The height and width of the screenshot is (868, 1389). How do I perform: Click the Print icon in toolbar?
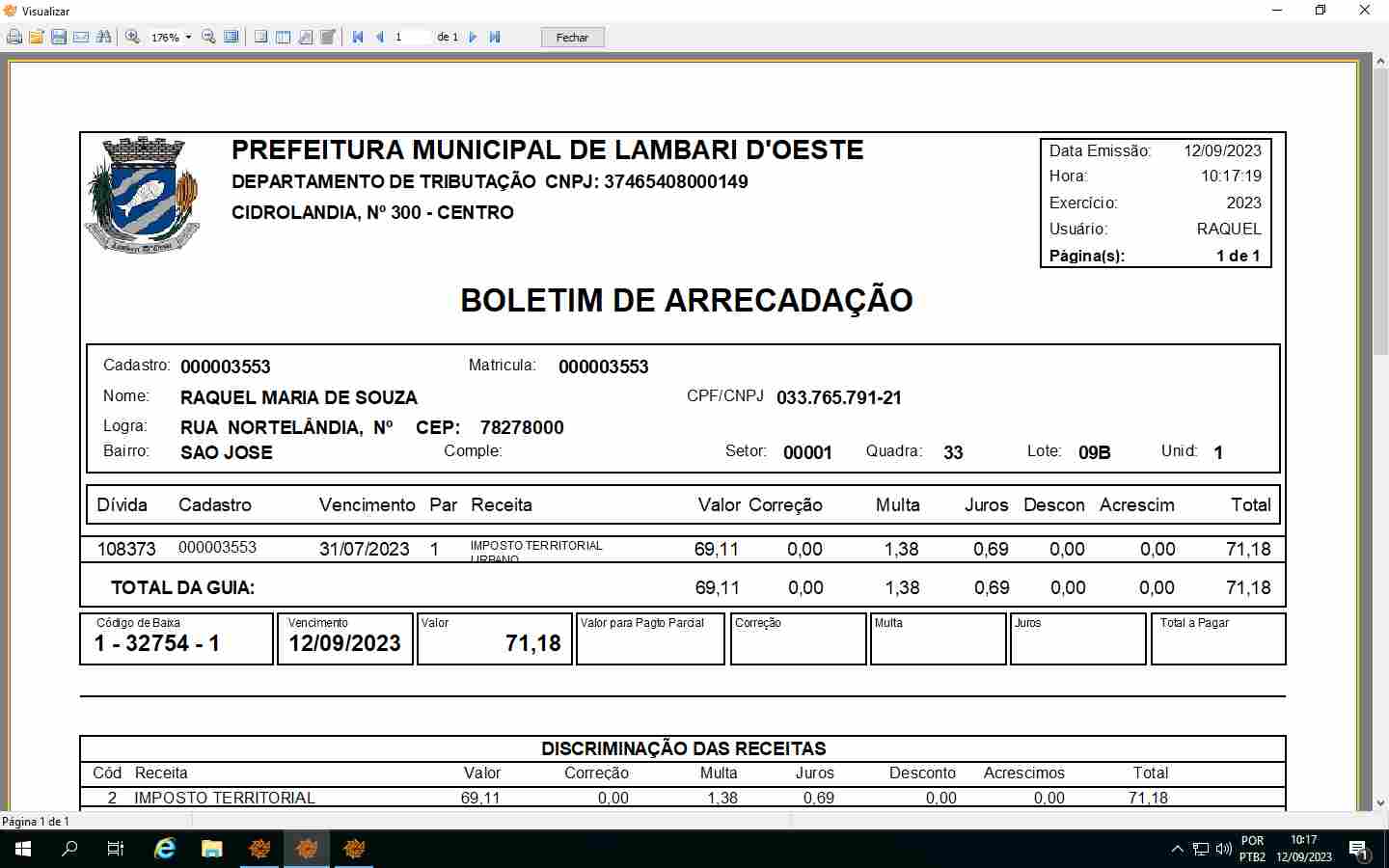(x=14, y=38)
